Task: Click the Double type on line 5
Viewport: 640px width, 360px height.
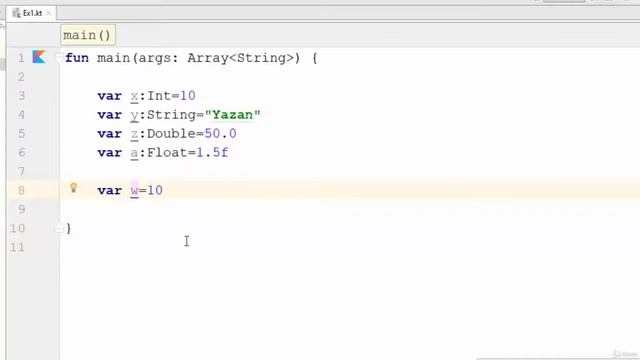Action: (171, 133)
